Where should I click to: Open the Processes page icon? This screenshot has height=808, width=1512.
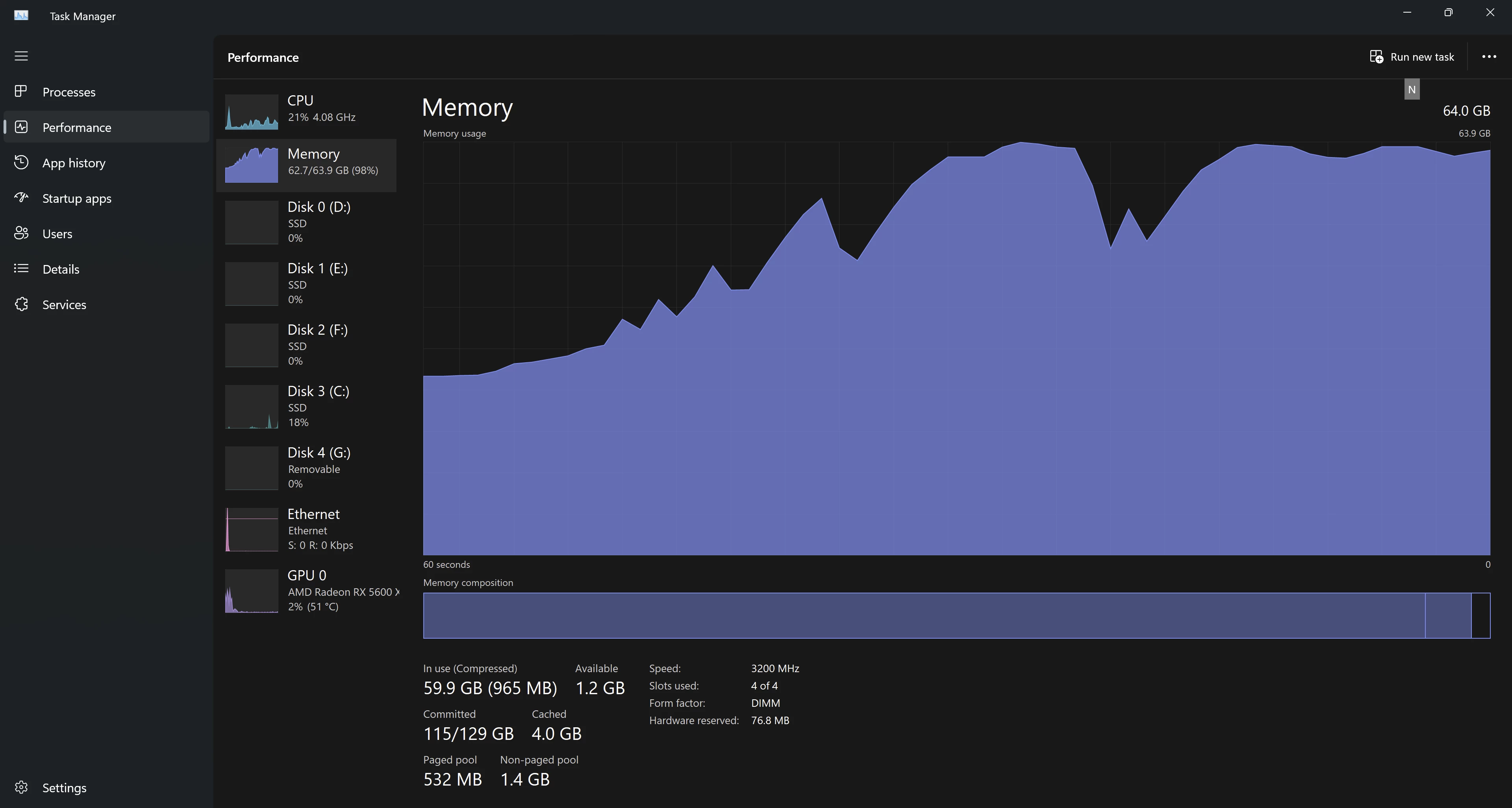[21, 91]
